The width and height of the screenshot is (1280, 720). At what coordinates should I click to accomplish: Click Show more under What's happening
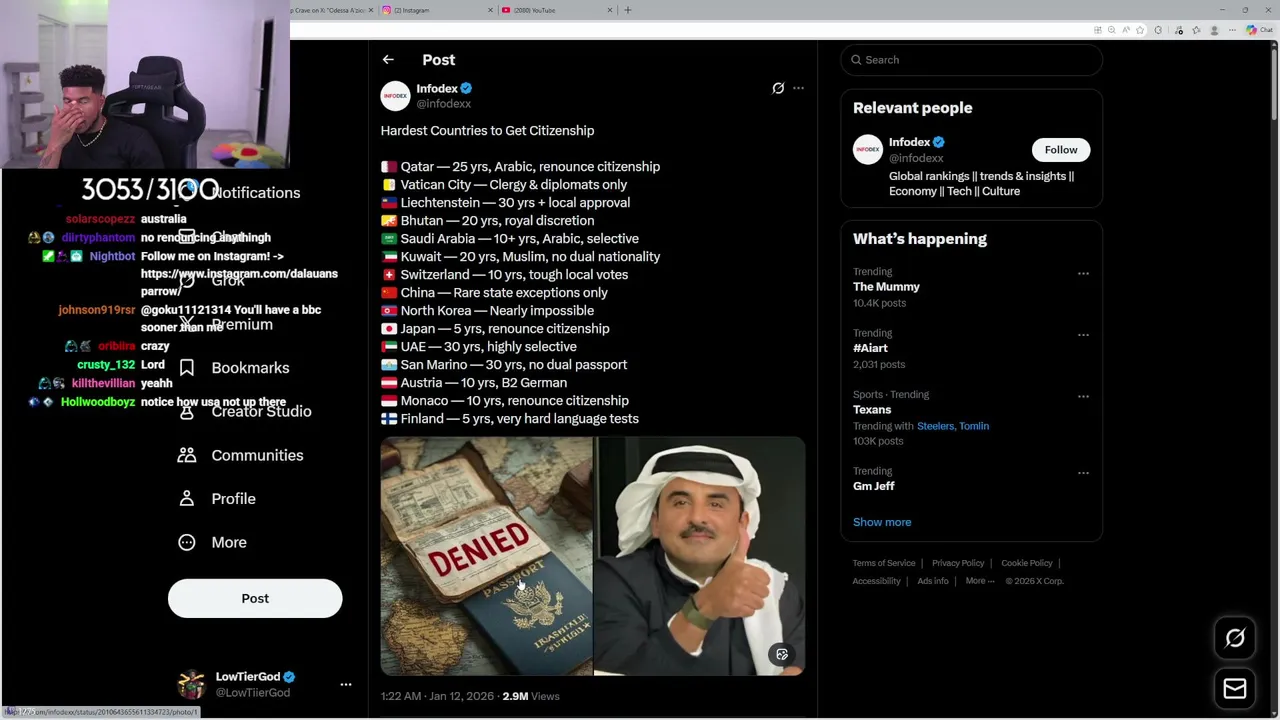tap(882, 522)
